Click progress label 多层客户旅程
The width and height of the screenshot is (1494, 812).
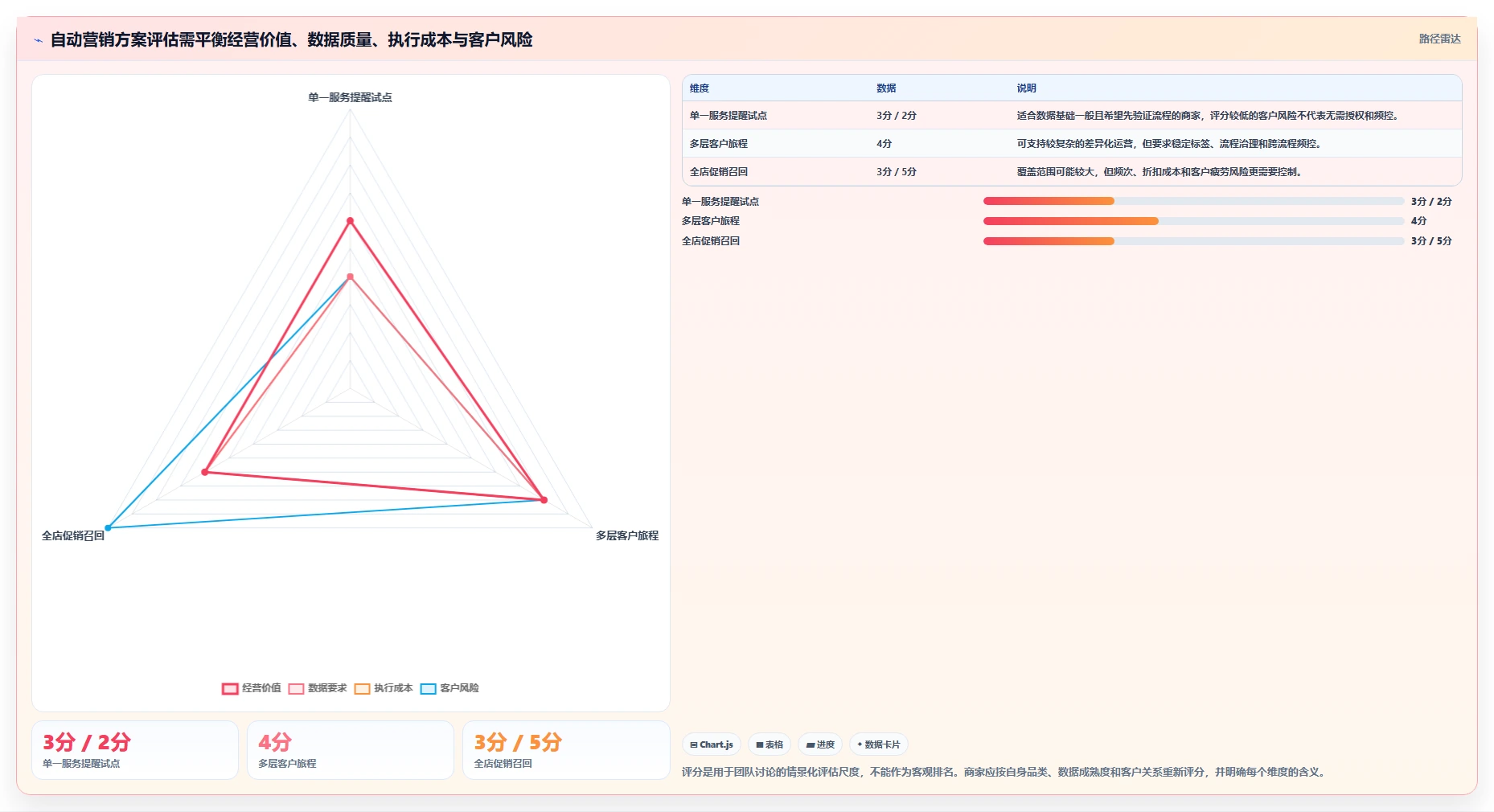(x=711, y=221)
